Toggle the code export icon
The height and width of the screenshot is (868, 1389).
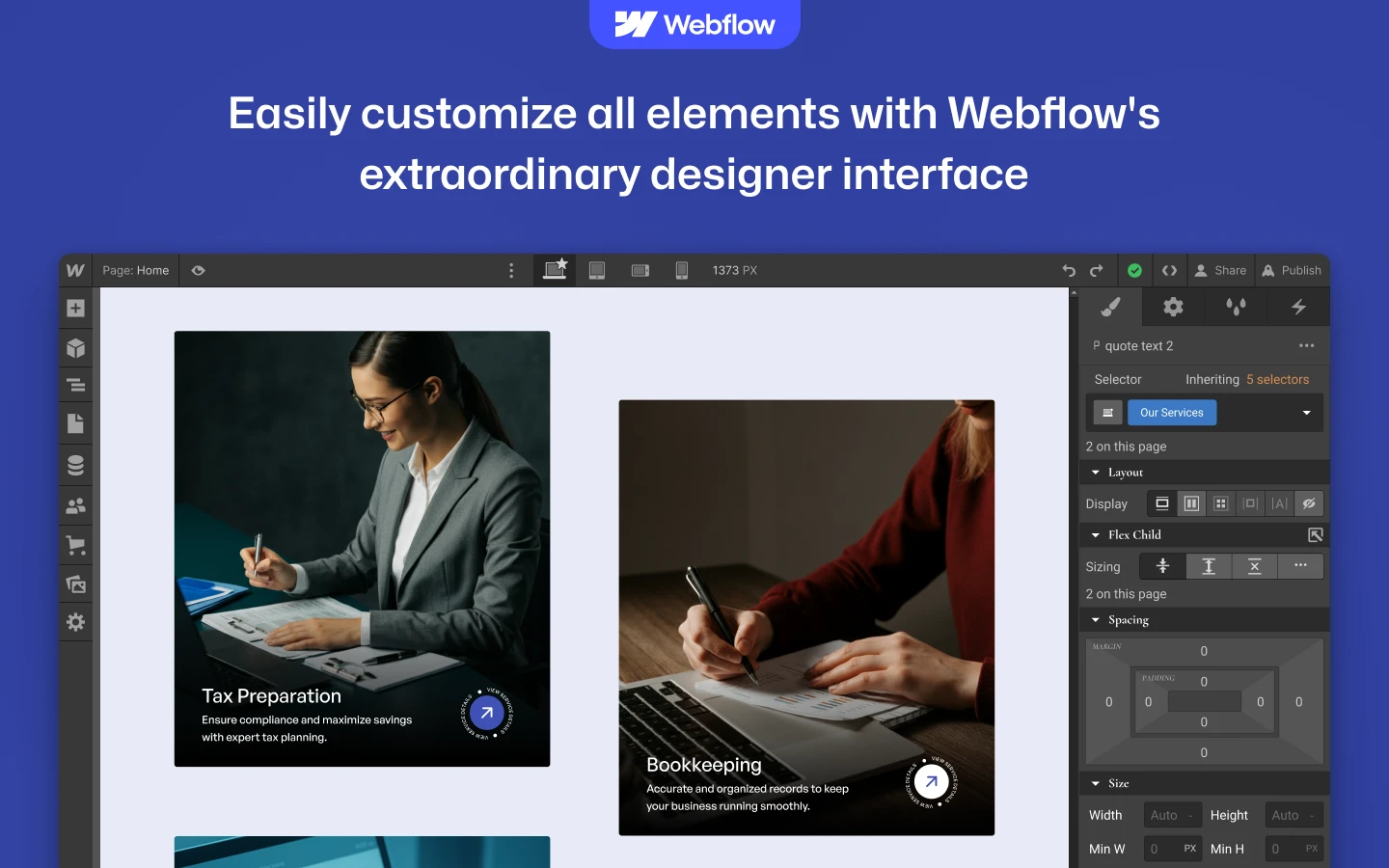1169,271
